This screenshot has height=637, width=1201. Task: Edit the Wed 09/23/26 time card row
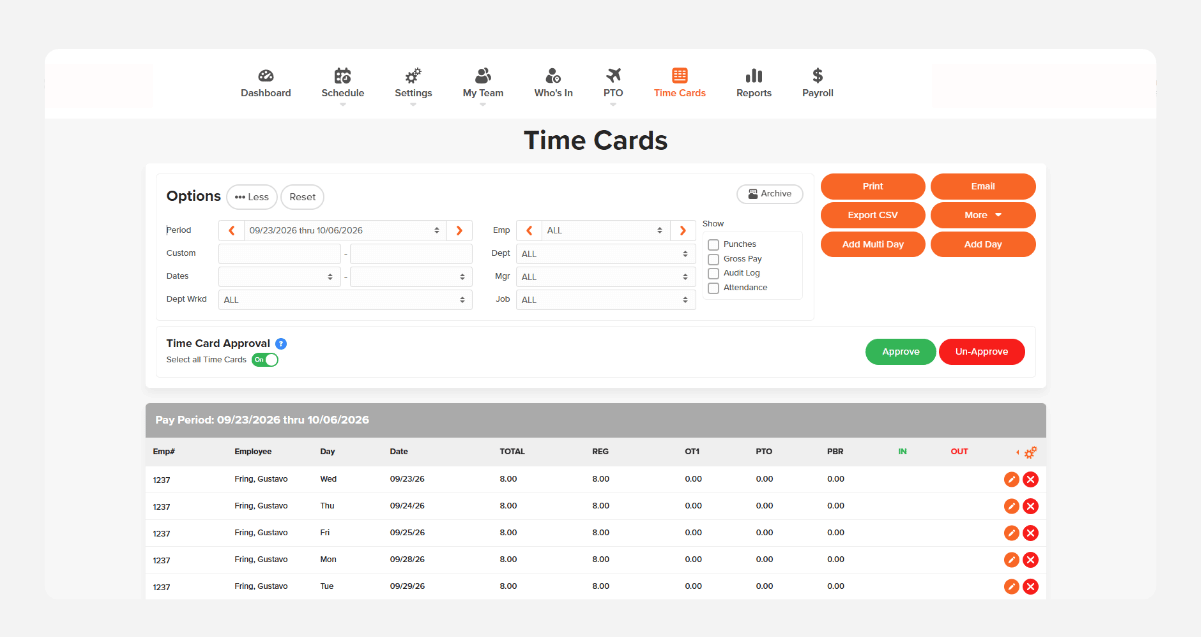1011,479
